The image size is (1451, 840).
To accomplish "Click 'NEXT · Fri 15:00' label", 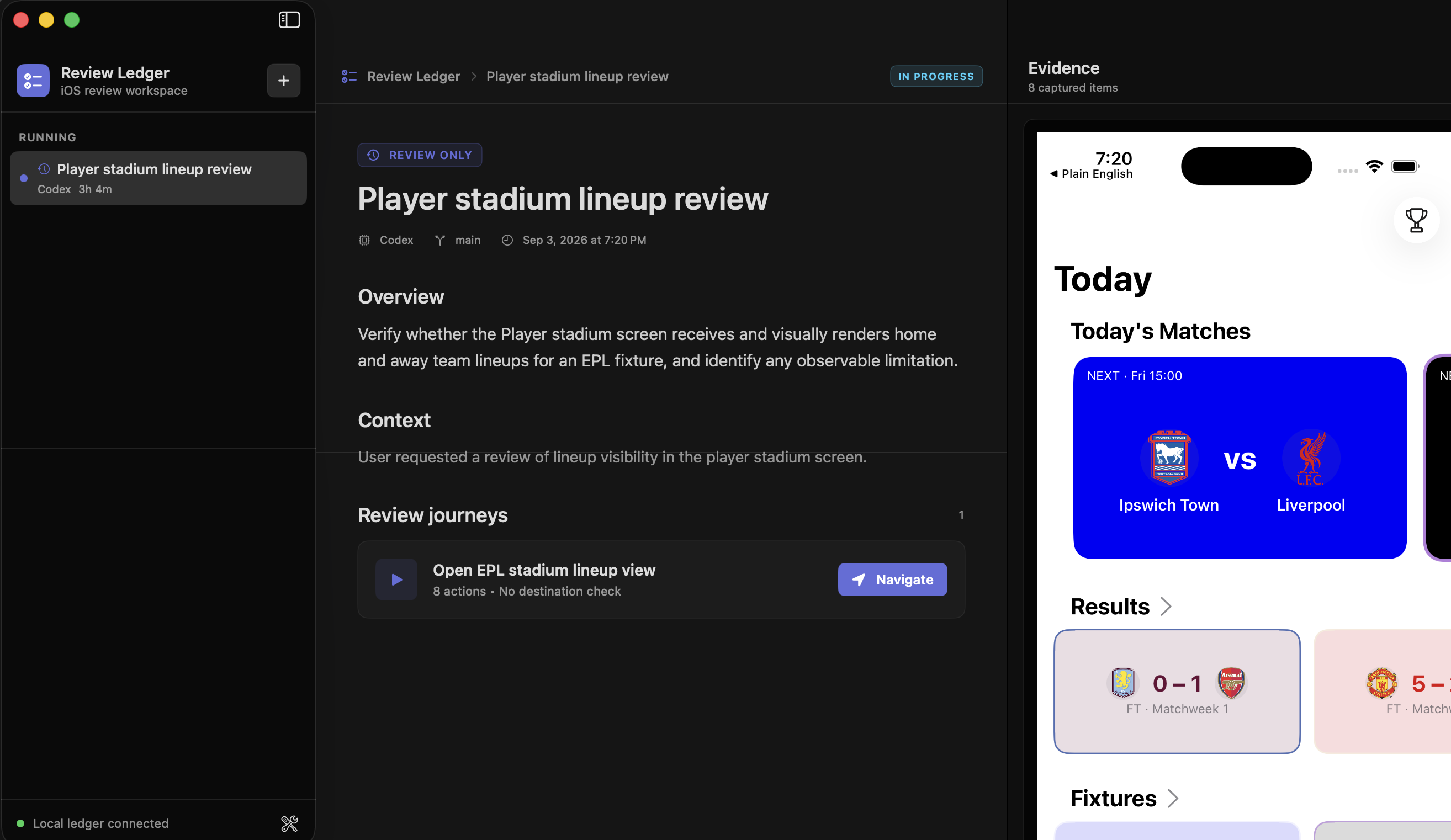I will click(x=1134, y=376).
